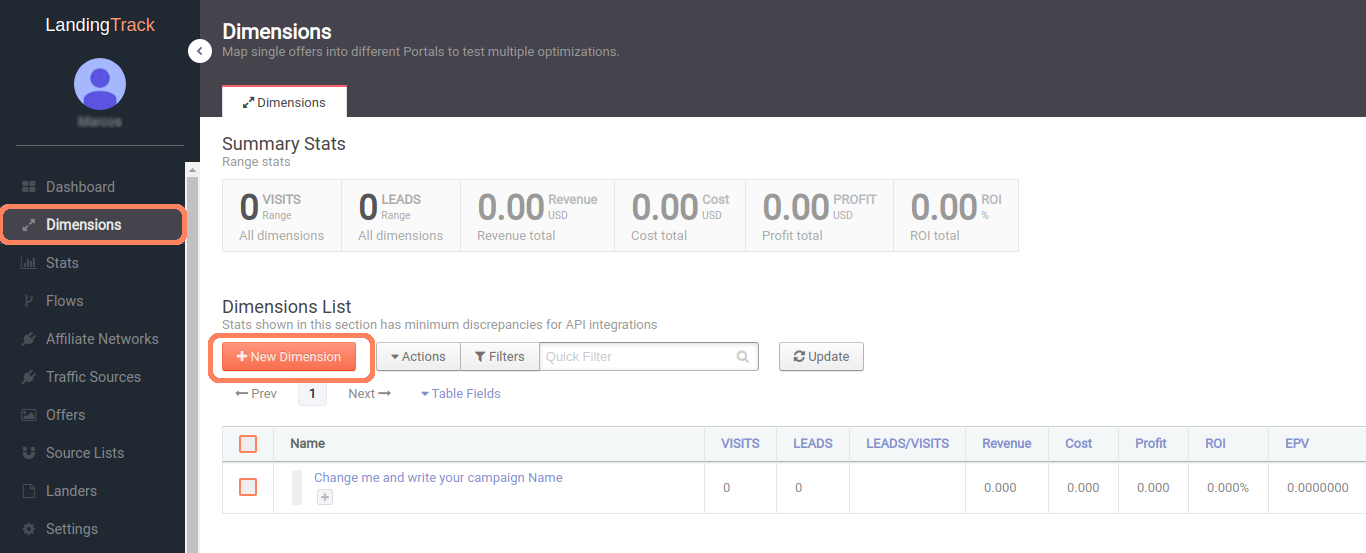This screenshot has height=553, width=1366.
Task: Click the user profile avatar
Action: click(100, 84)
